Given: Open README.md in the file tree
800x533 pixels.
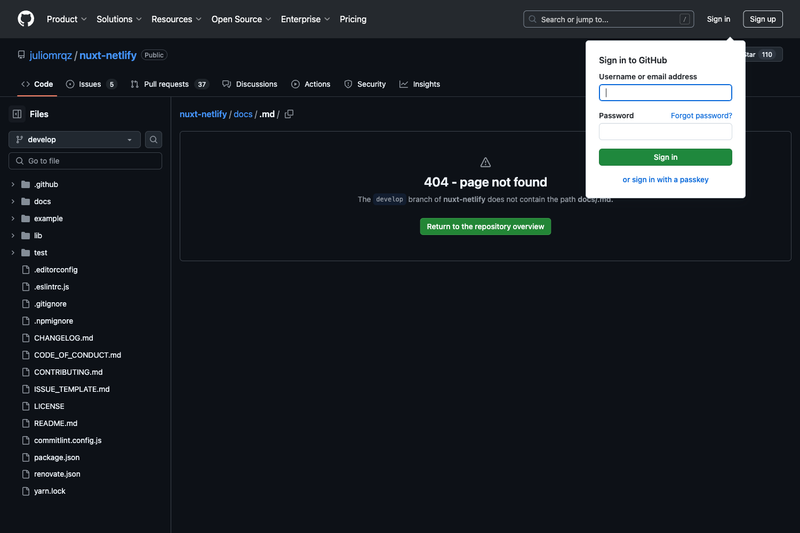Looking at the screenshot, I should [56, 423].
